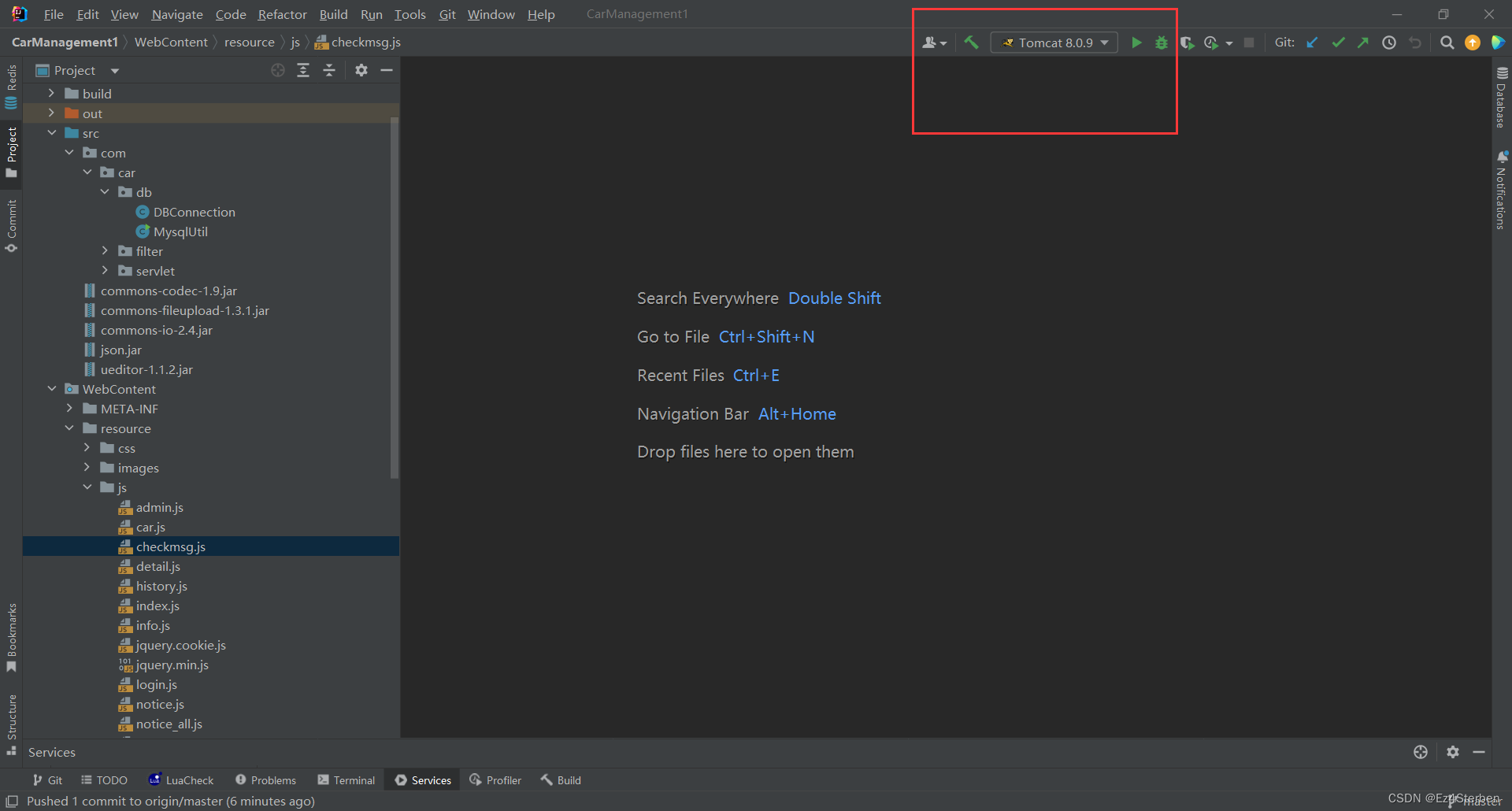Open the Problems tool window

coord(265,780)
